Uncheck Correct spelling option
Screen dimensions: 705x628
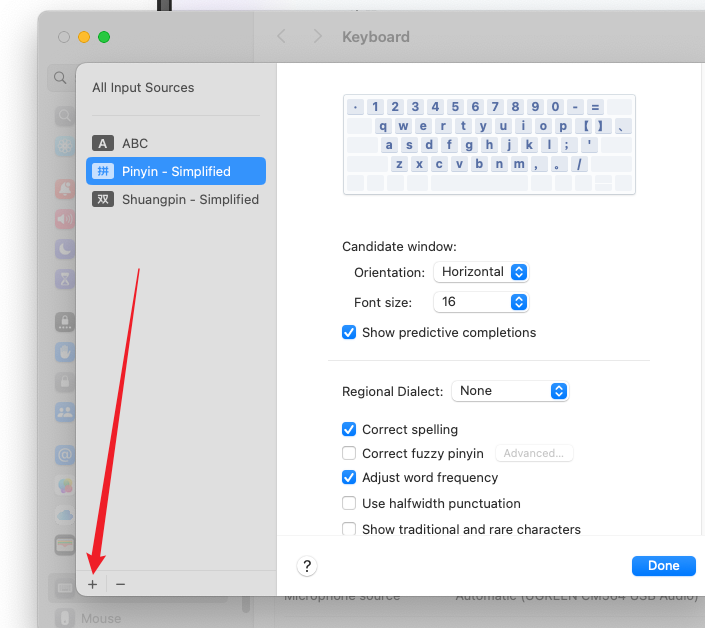click(x=349, y=429)
